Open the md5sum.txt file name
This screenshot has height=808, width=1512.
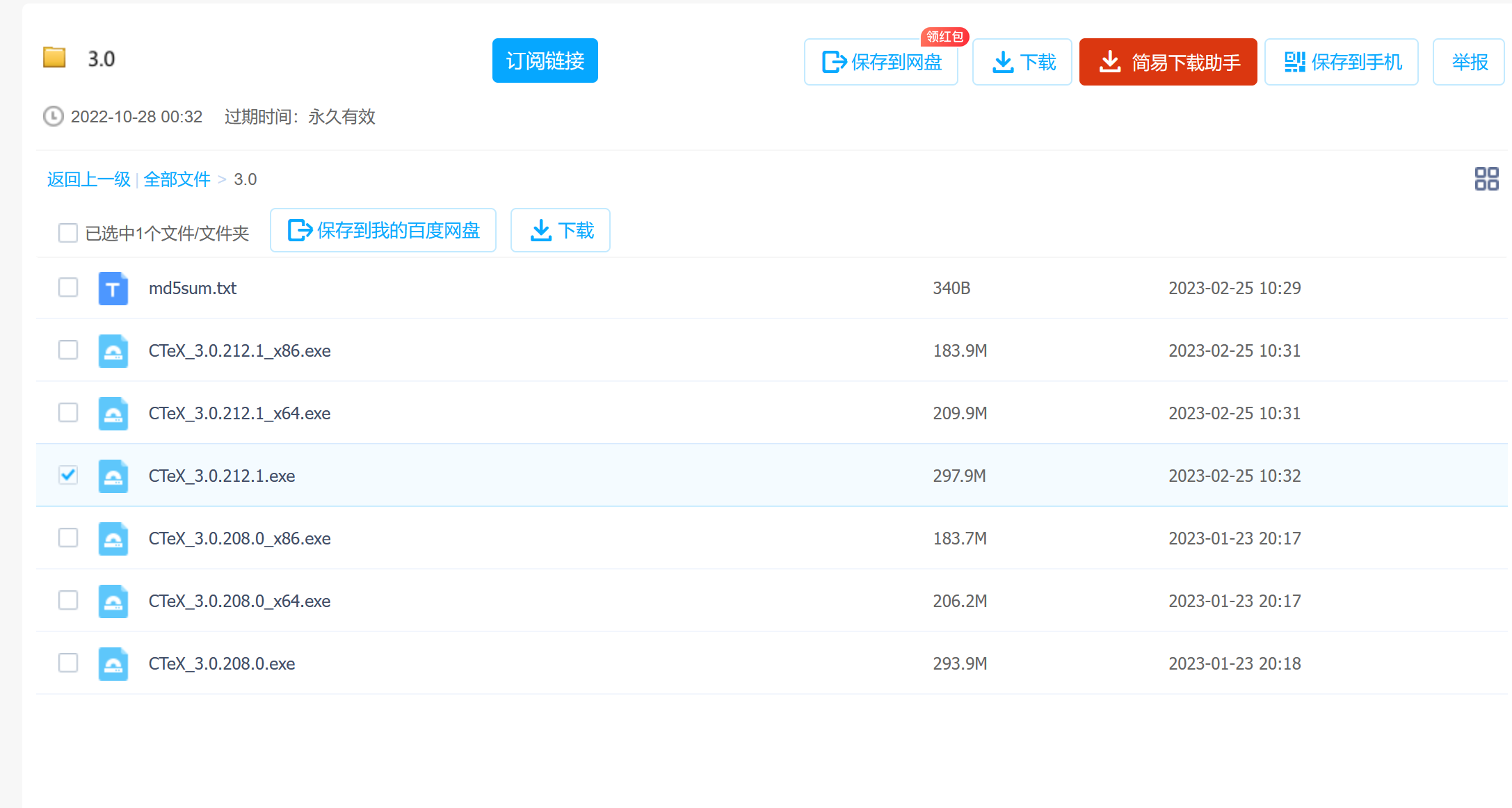click(x=193, y=288)
